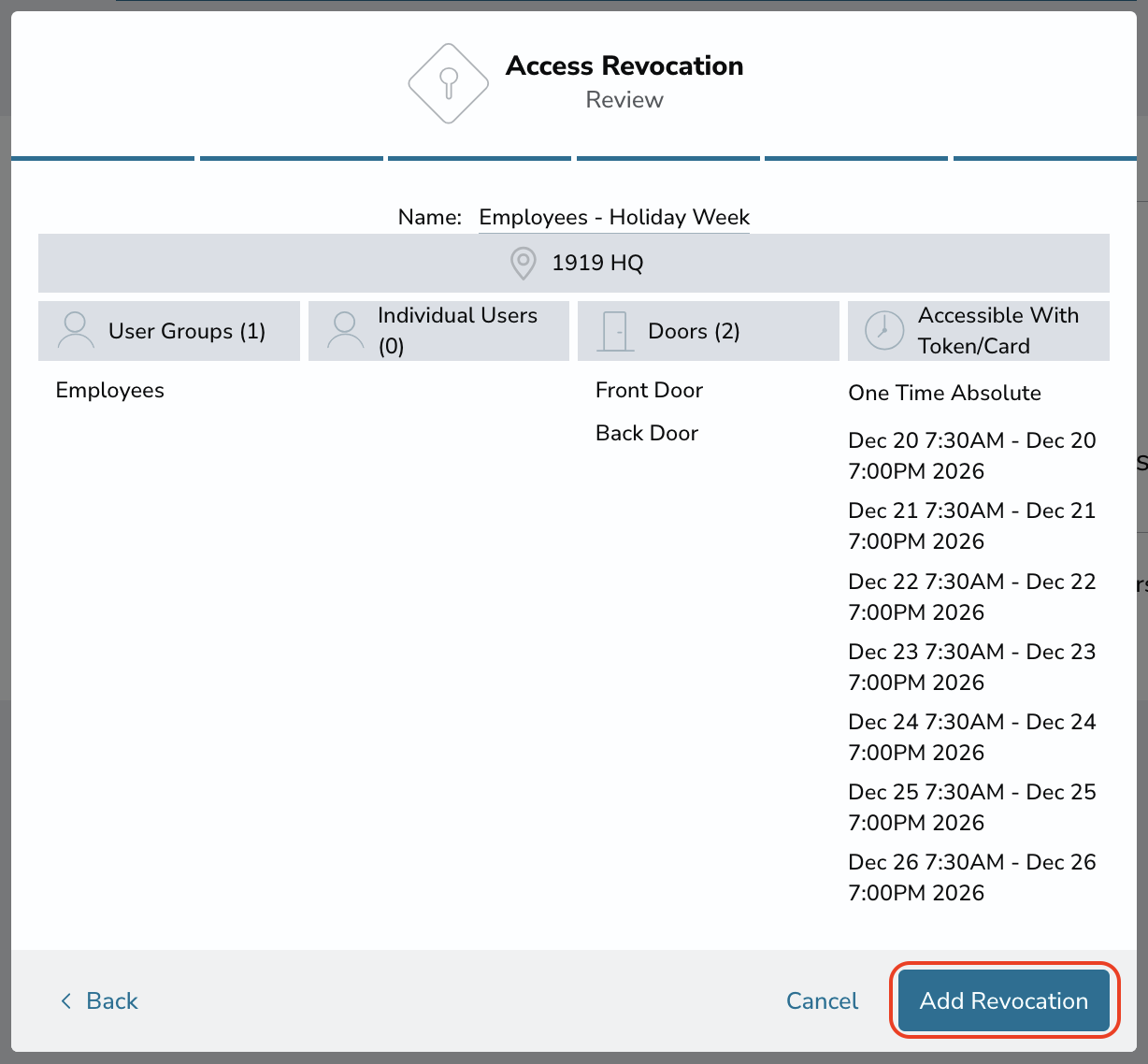Click the User Groups (1) header
This screenshot has width=1148, height=1064.
pos(169,331)
